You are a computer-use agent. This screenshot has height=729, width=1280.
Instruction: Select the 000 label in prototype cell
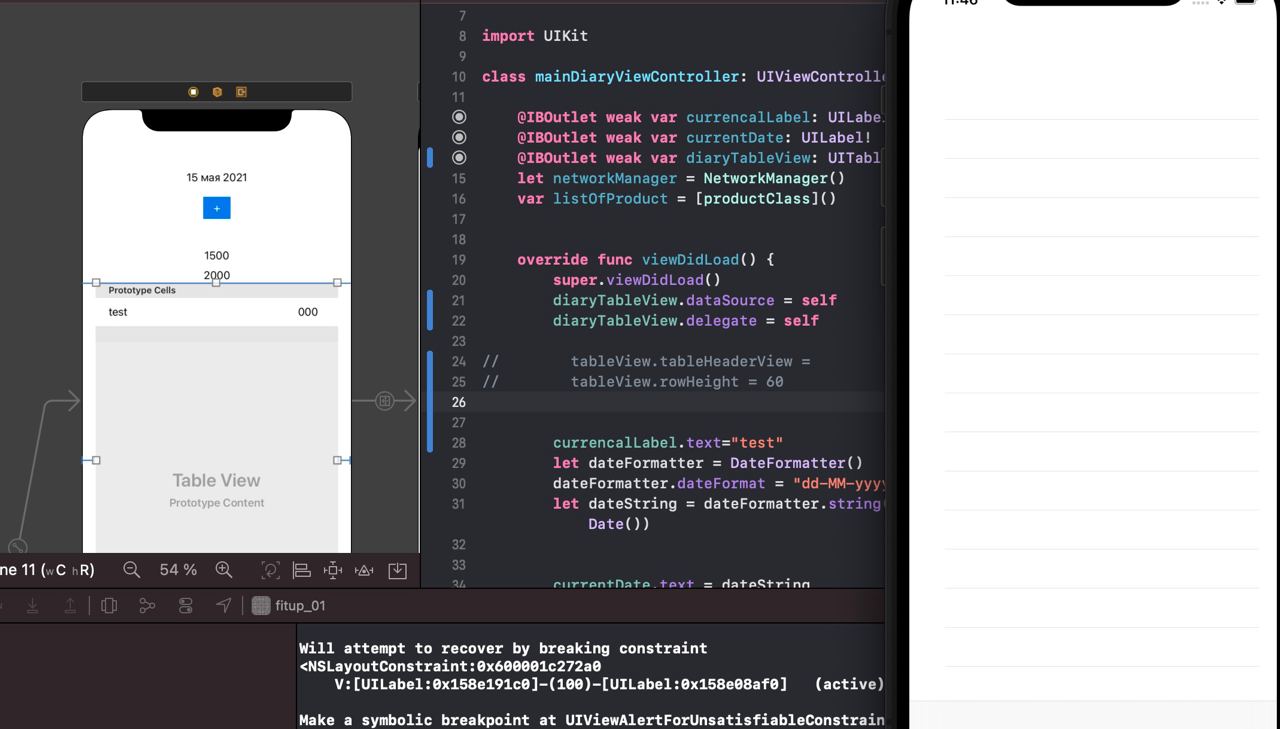point(308,312)
